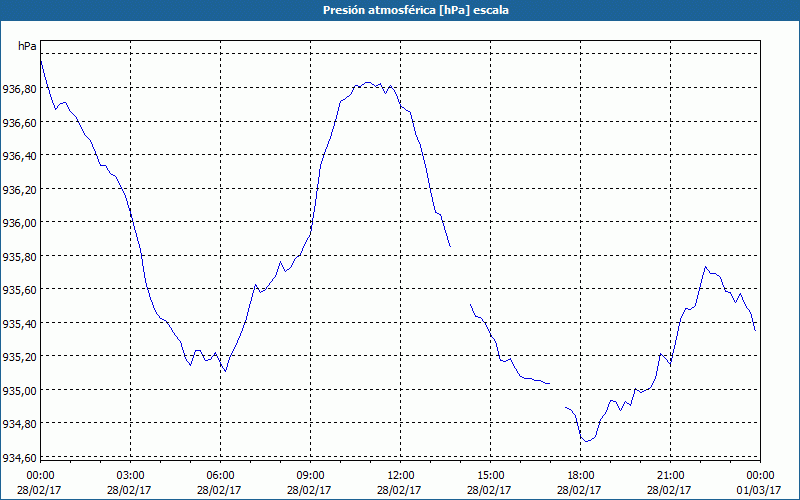Screen dimensions: 800x500
Task: Pick the 28/02/17 date under 15:00
Action: [x=489, y=490]
